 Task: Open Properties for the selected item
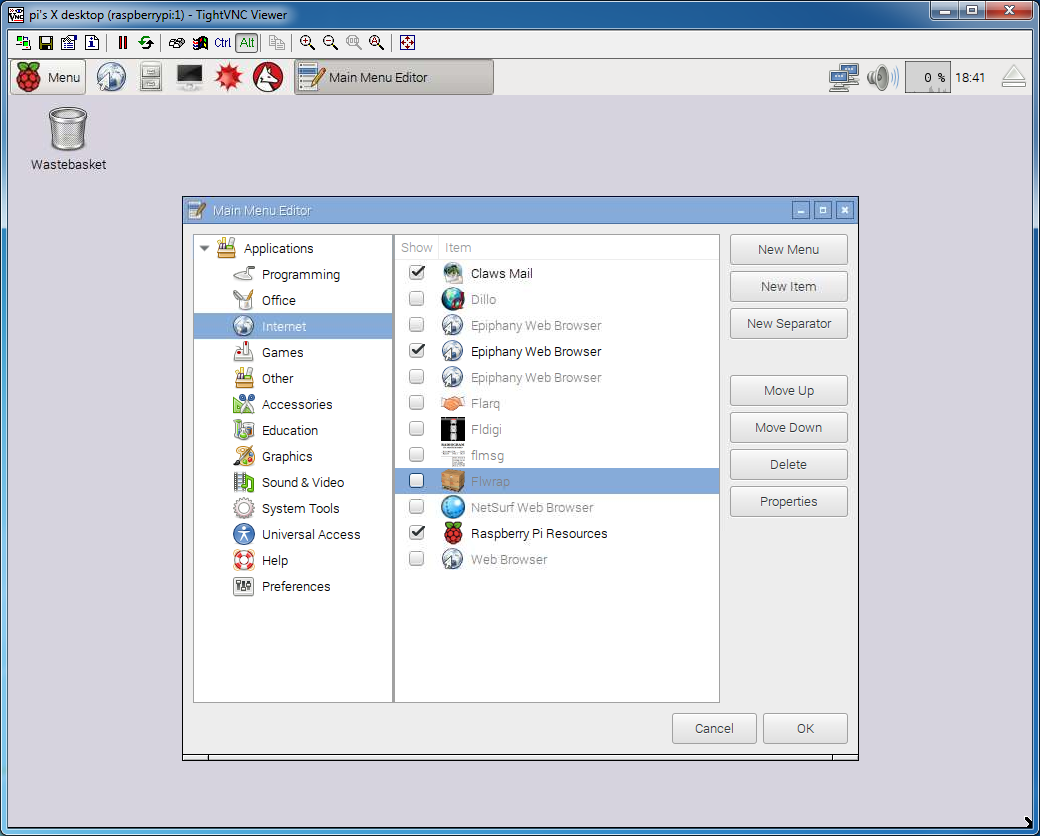789,502
